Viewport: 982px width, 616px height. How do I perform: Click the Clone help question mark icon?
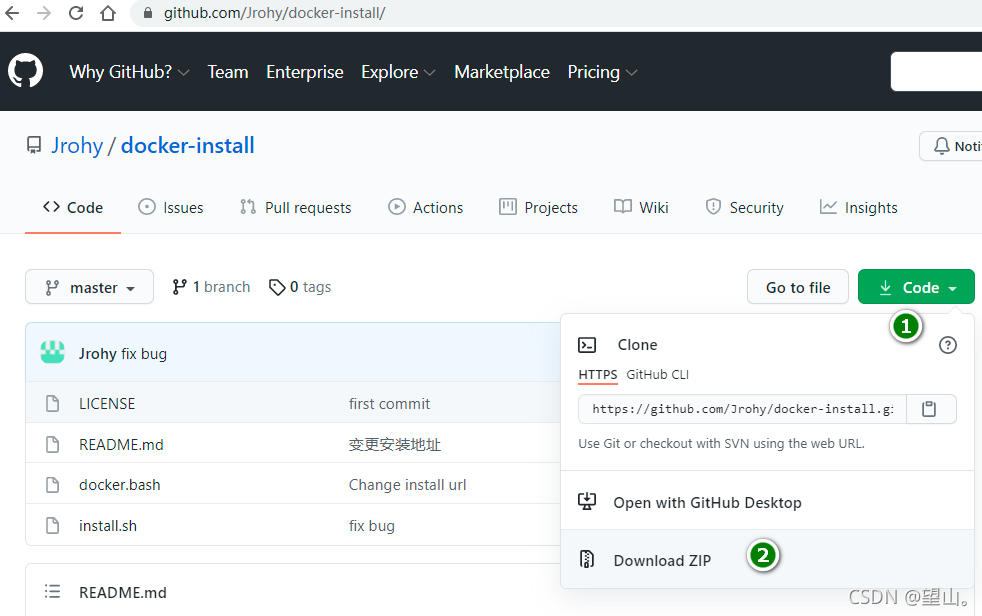point(948,345)
